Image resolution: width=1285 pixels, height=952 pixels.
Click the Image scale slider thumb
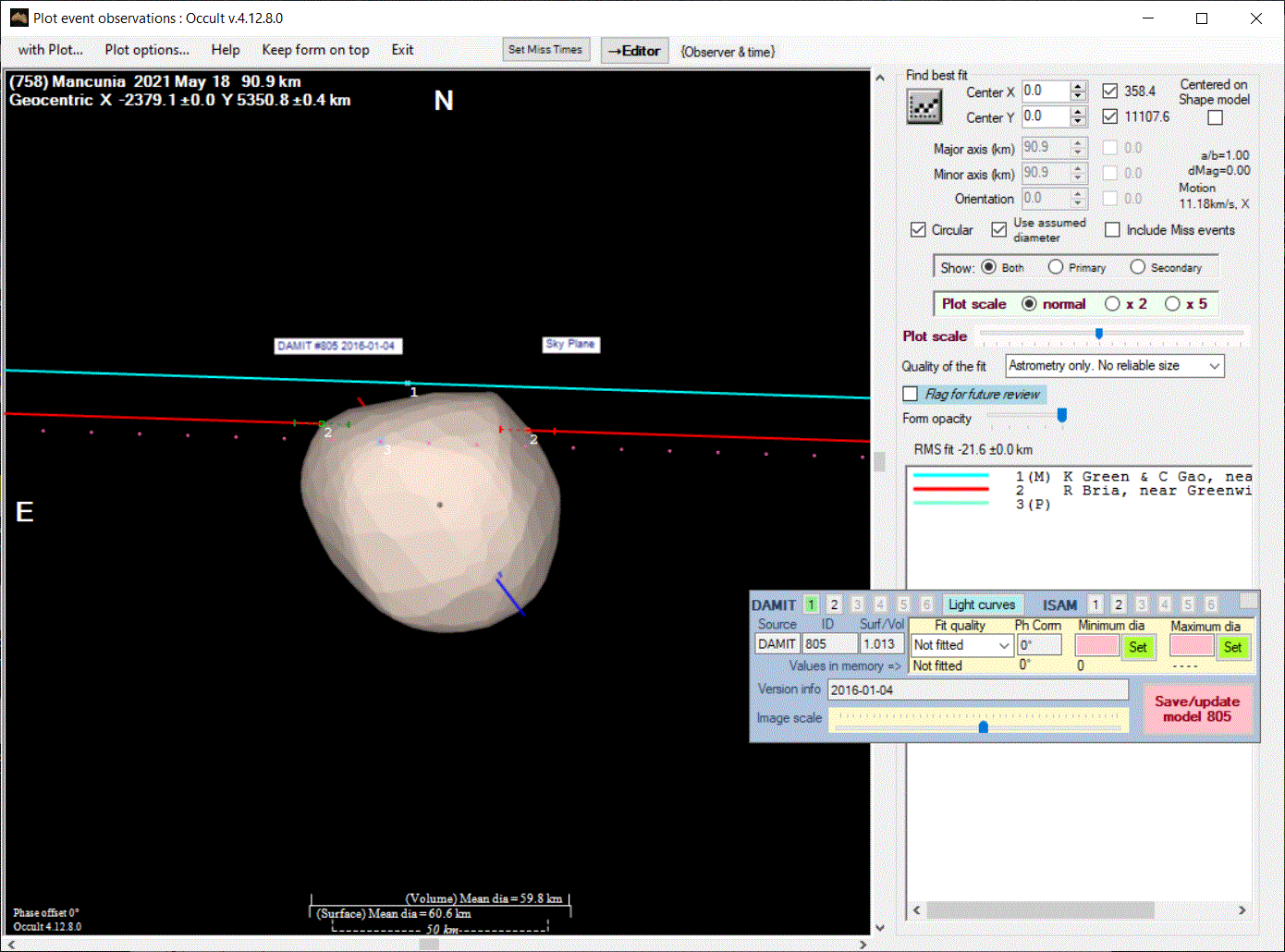tap(984, 726)
